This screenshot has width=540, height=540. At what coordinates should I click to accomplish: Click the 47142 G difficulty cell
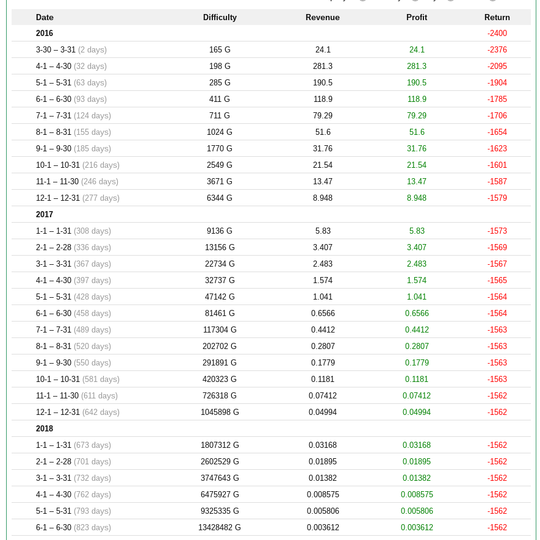(220, 297)
